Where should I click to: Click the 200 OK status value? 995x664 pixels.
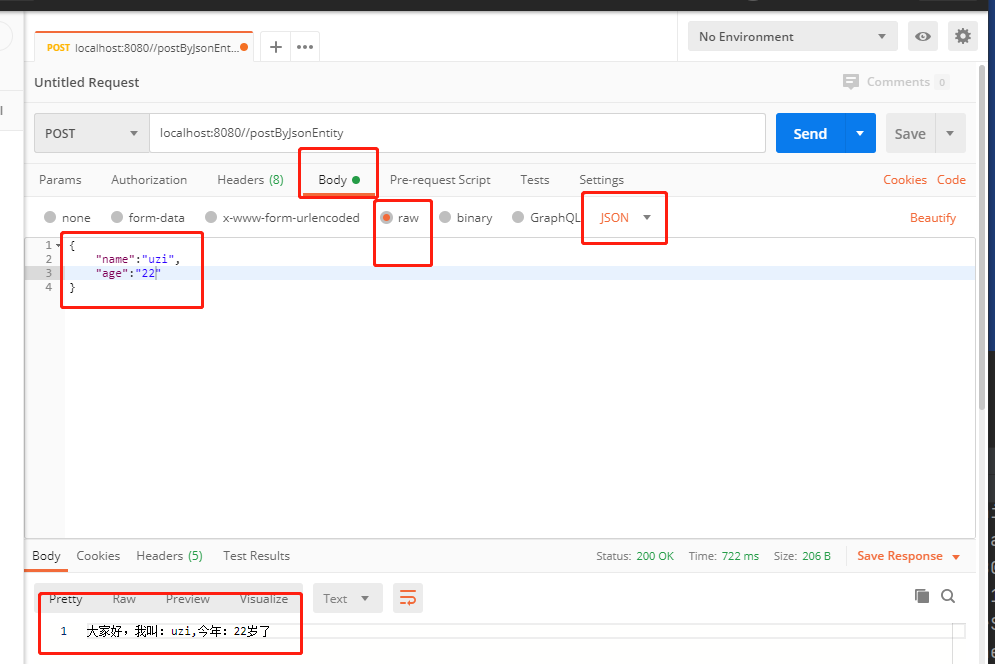pyautogui.click(x=655, y=556)
